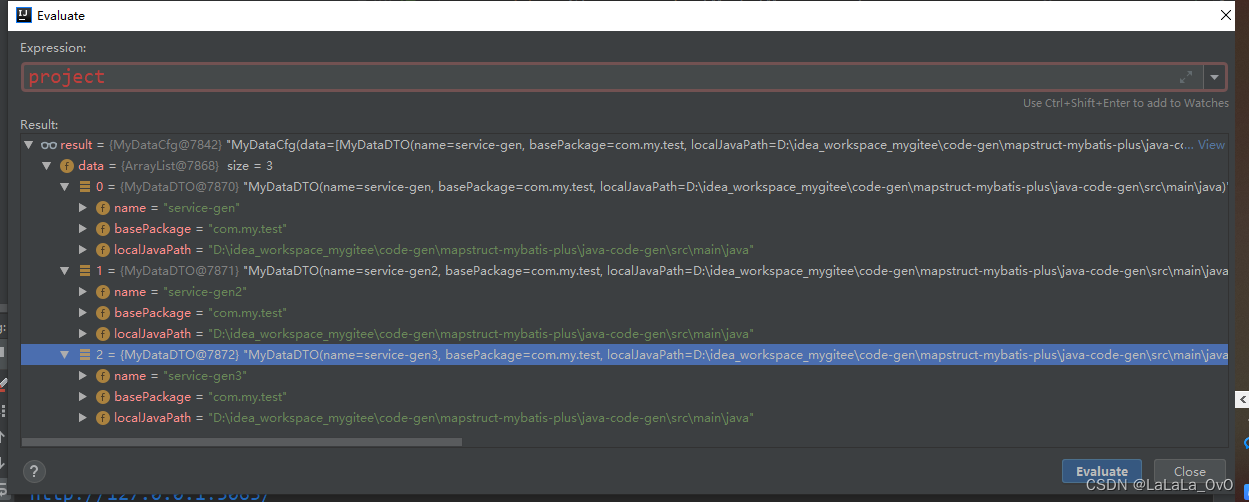
Task: Expand name = "service-gen3" field
Action: pyautogui.click(x=84, y=376)
